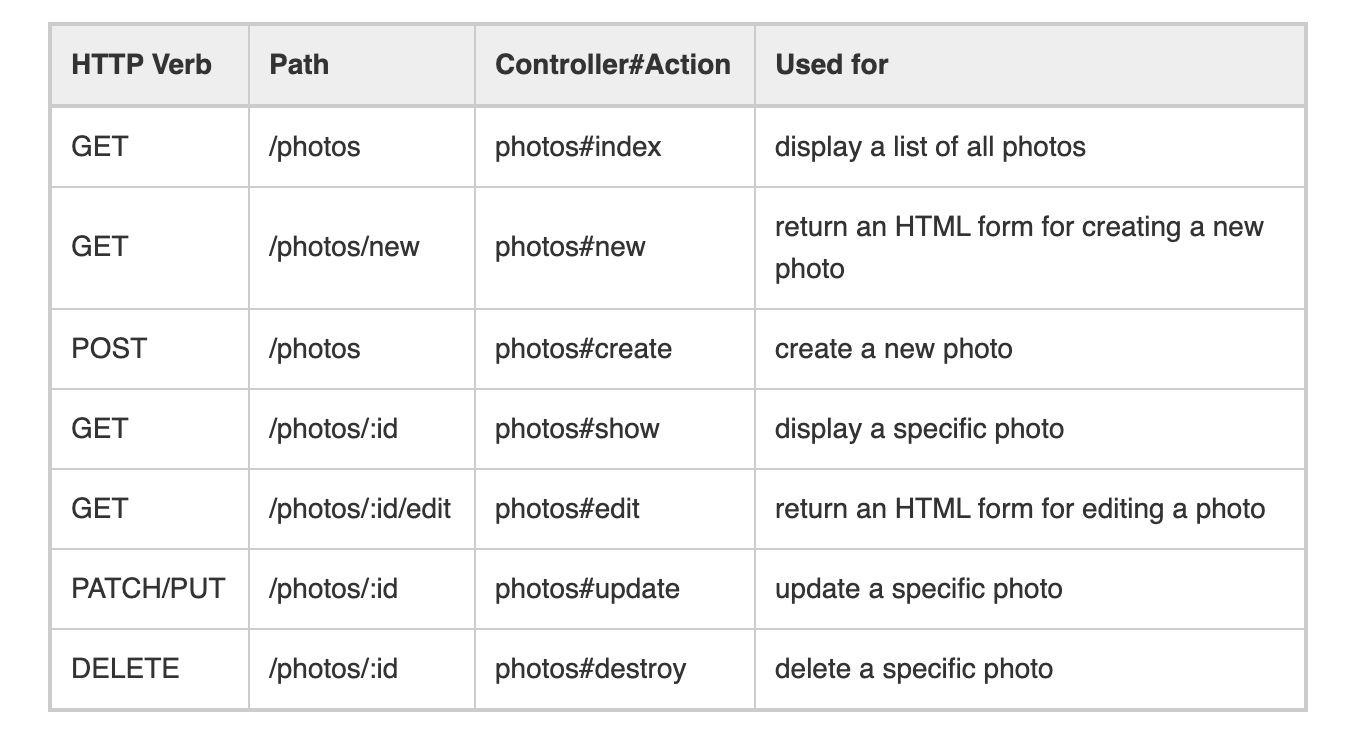
Task: Click the PATCH/PUT verb cell
Action: (148, 589)
